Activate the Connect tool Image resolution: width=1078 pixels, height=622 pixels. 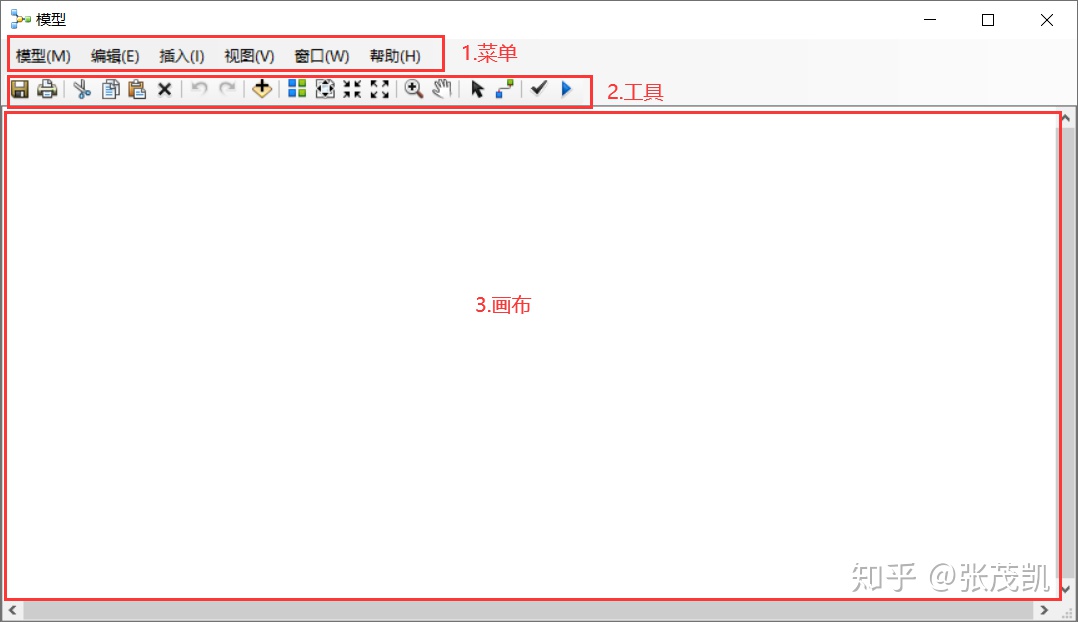point(505,89)
